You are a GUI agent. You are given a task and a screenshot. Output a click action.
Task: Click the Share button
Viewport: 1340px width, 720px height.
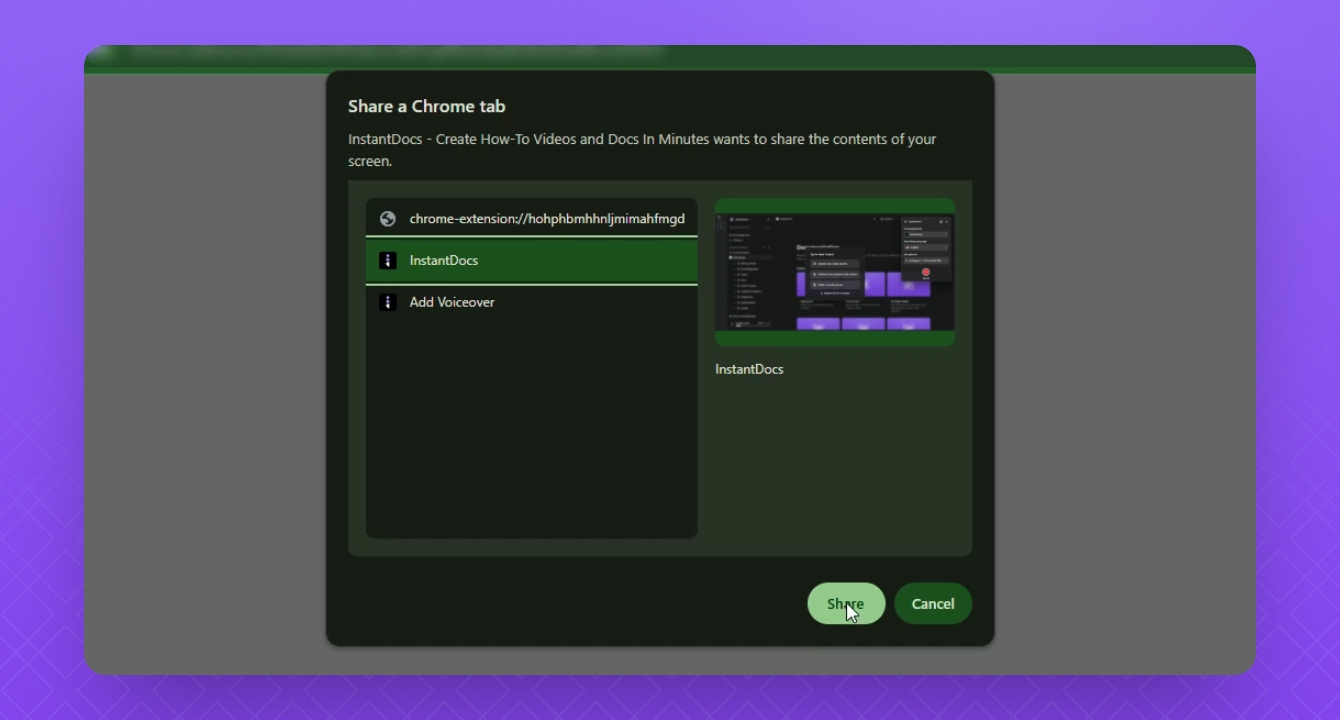(x=846, y=603)
